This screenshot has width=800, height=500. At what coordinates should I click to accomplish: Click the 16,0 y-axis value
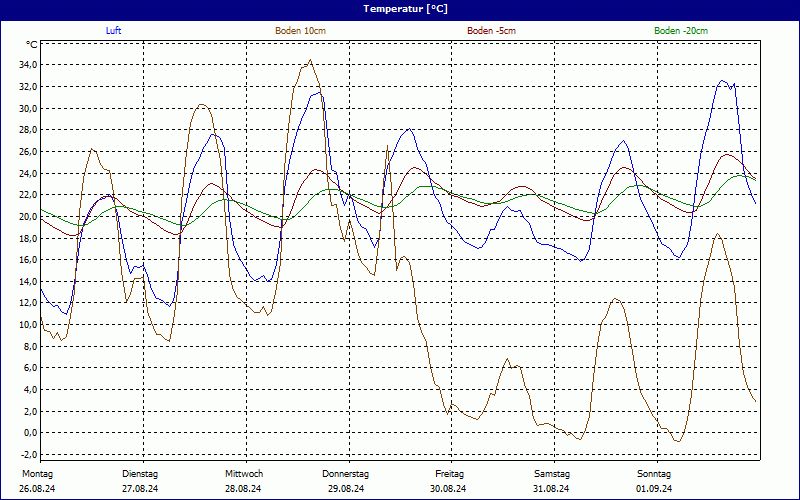(29, 260)
